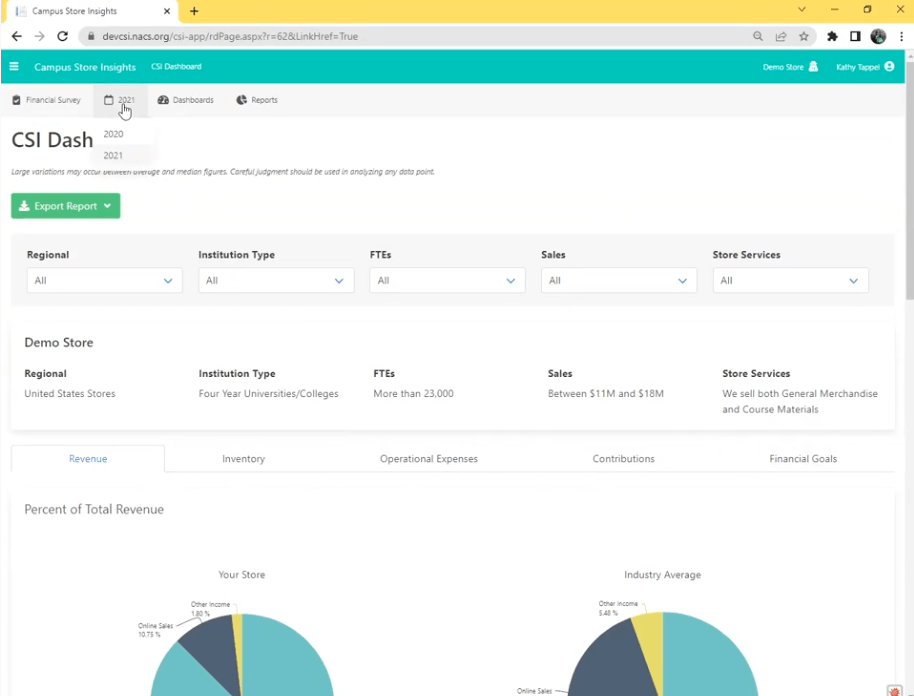914x696 pixels.
Task: Toggle the browser side panel icon
Action: pos(855,36)
